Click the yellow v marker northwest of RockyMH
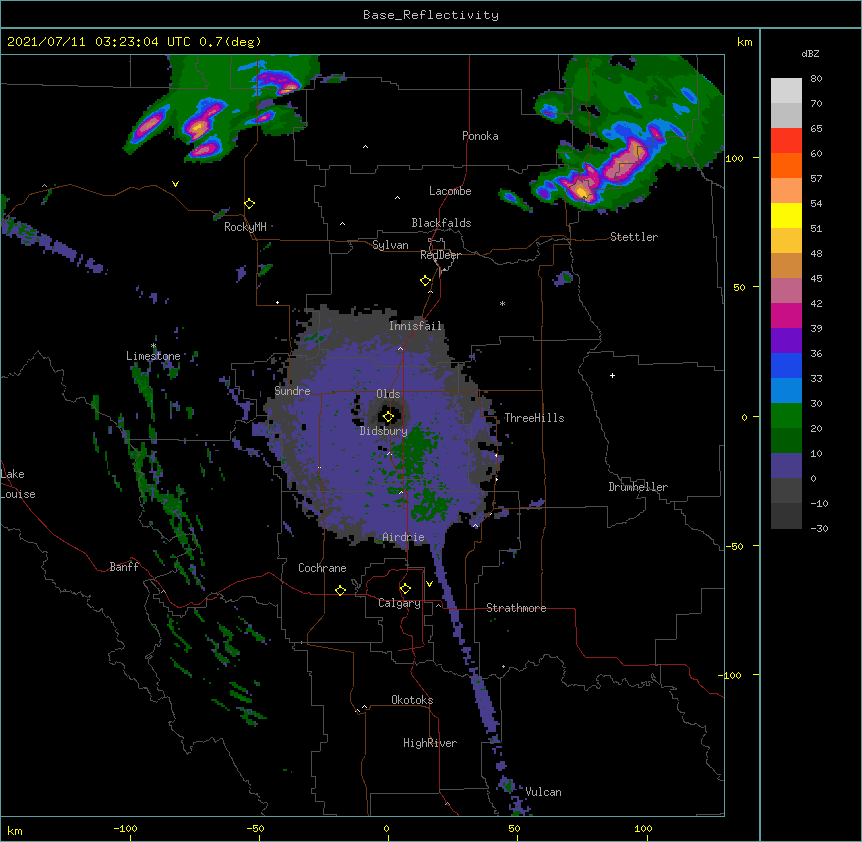Screen dimensions: 862x842 (175, 184)
